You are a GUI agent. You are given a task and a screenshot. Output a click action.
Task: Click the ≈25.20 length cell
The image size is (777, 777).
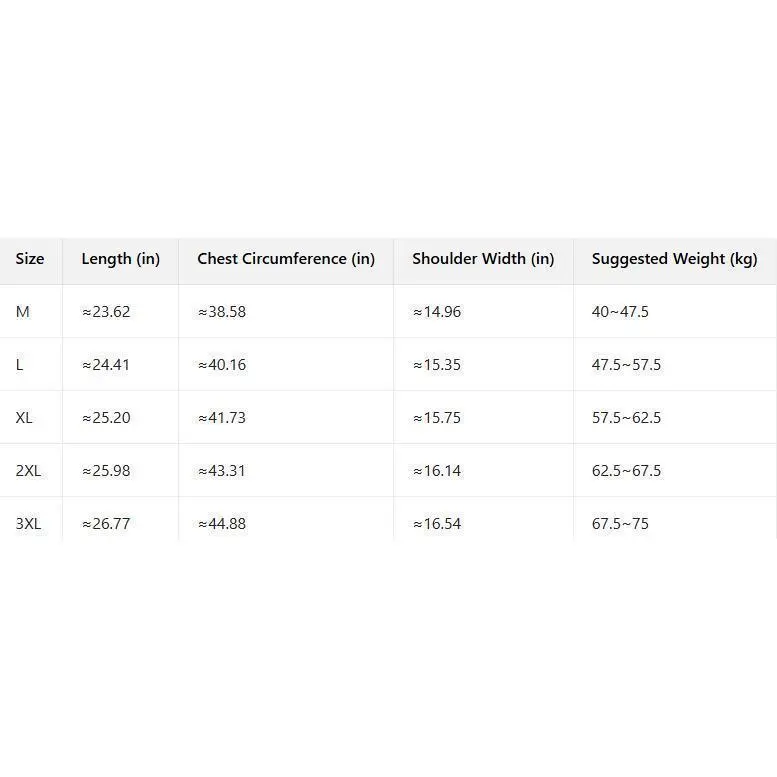(106, 418)
